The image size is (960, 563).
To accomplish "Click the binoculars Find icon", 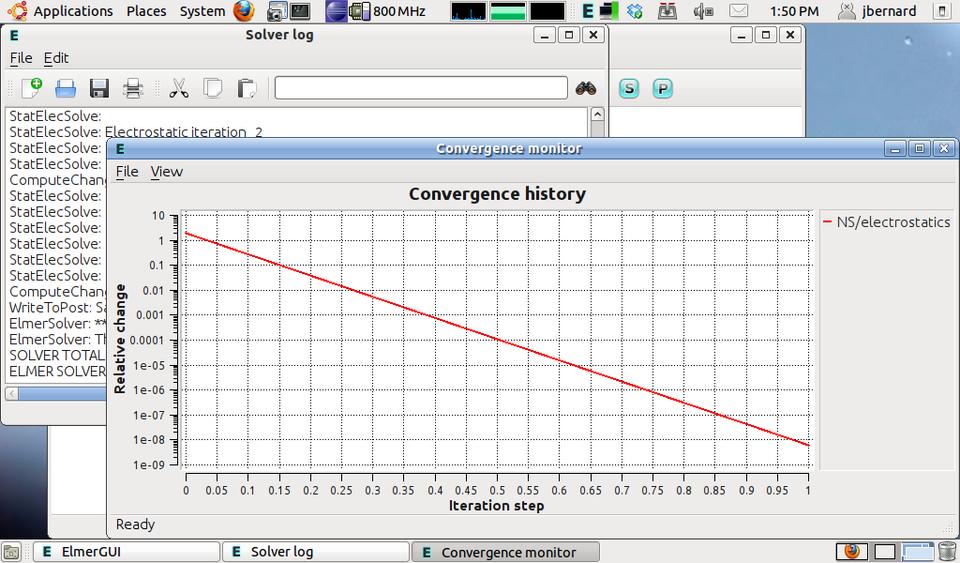I will click(x=586, y=88).
